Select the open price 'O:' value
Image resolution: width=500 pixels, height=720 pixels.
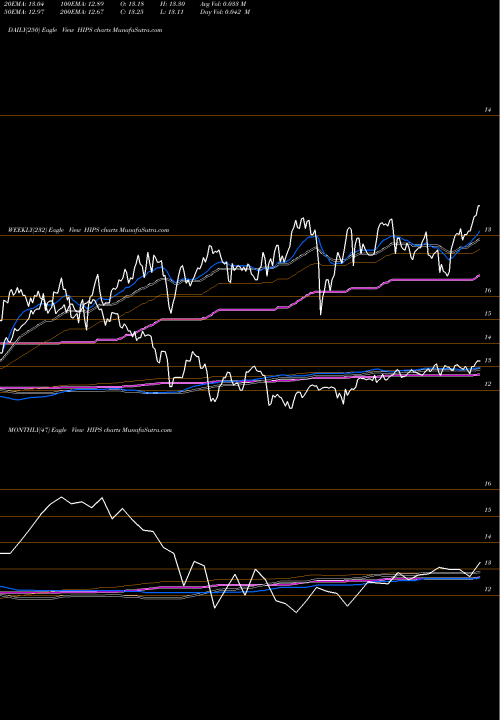click(132, 4)
